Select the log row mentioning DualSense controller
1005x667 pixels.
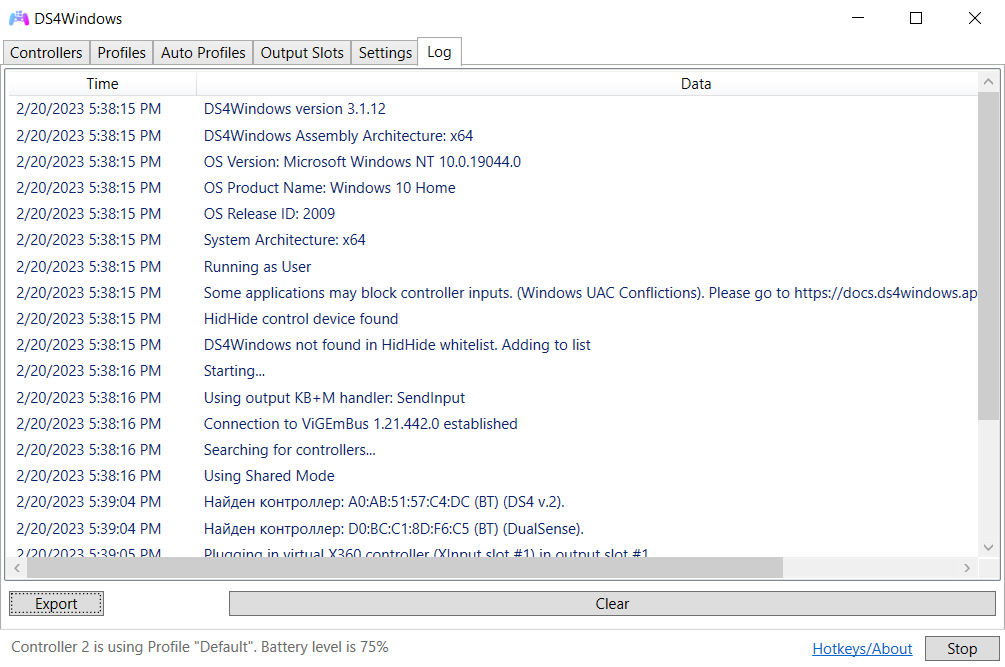(x=493, y=529)
